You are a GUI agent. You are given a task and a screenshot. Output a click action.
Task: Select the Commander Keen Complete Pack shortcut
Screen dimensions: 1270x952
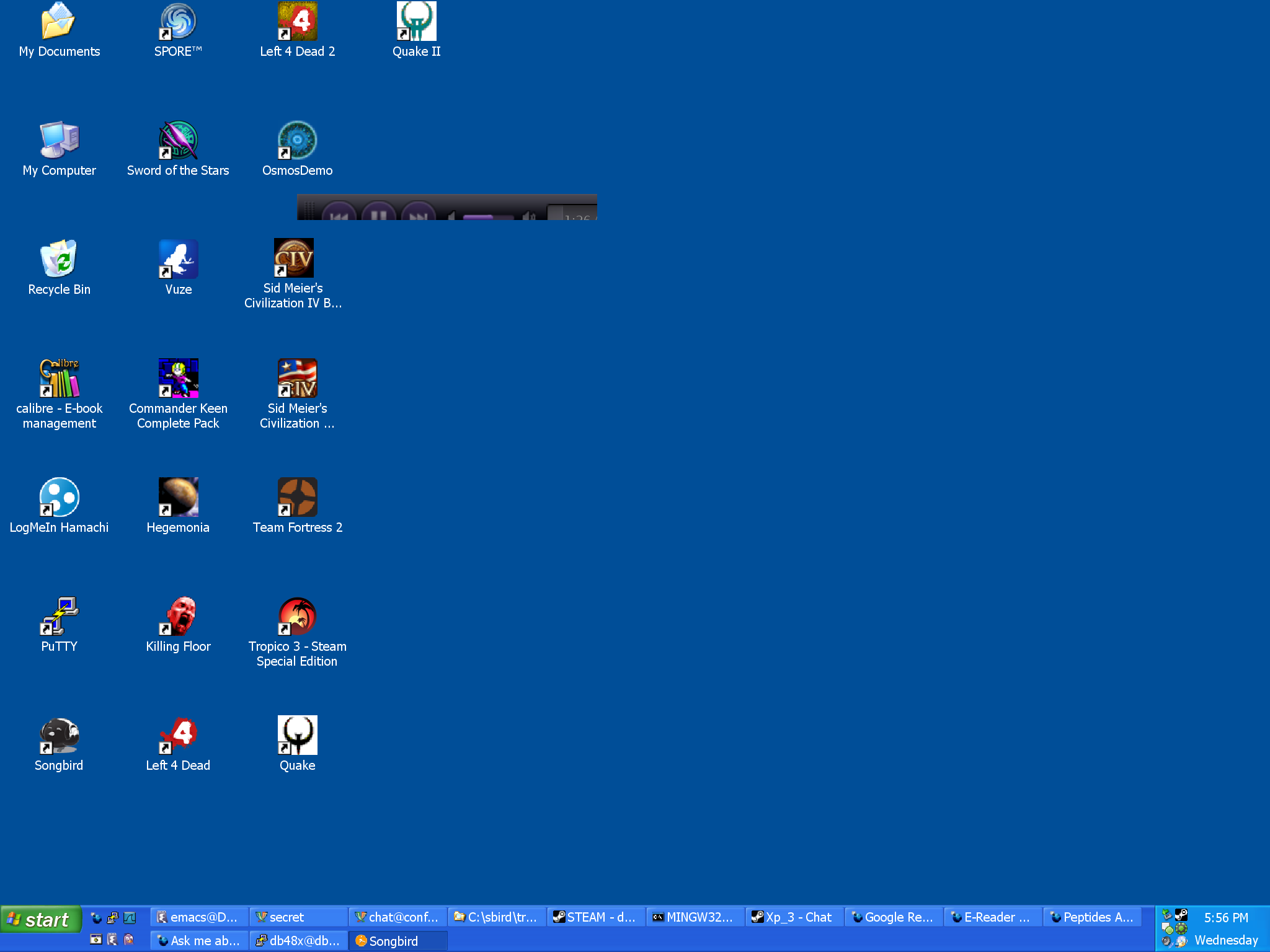(x=178, y=395)
